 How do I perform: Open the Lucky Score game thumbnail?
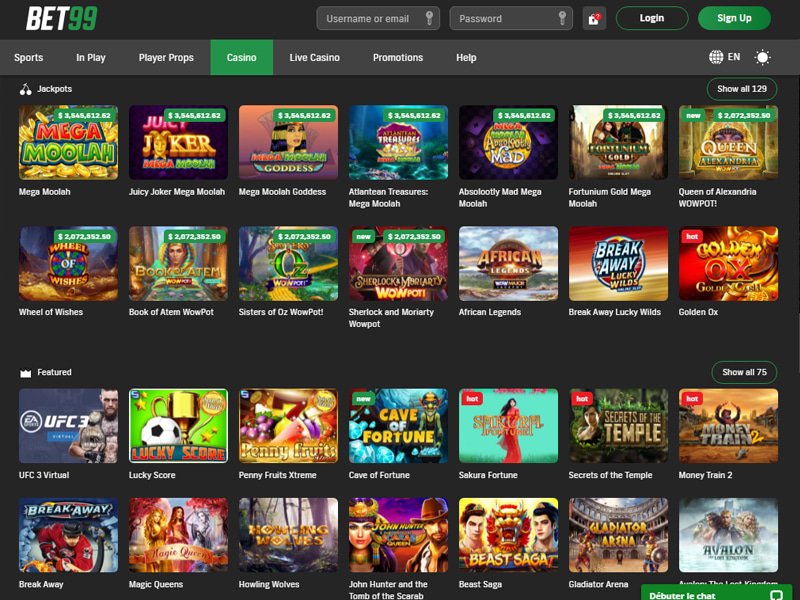coord(179,426)
